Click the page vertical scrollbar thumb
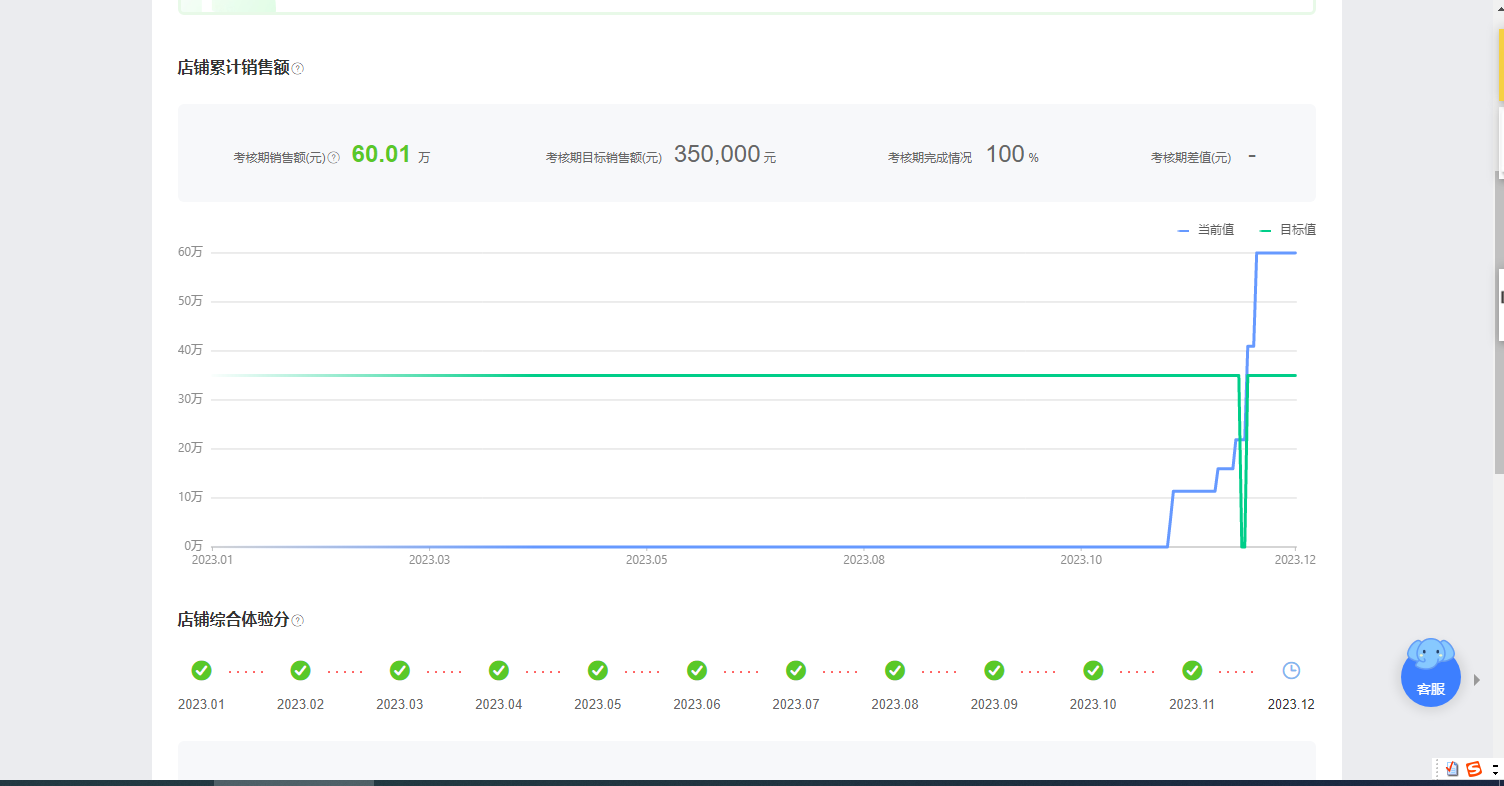Screen dimensions: 1504x786 point(1498,320)
